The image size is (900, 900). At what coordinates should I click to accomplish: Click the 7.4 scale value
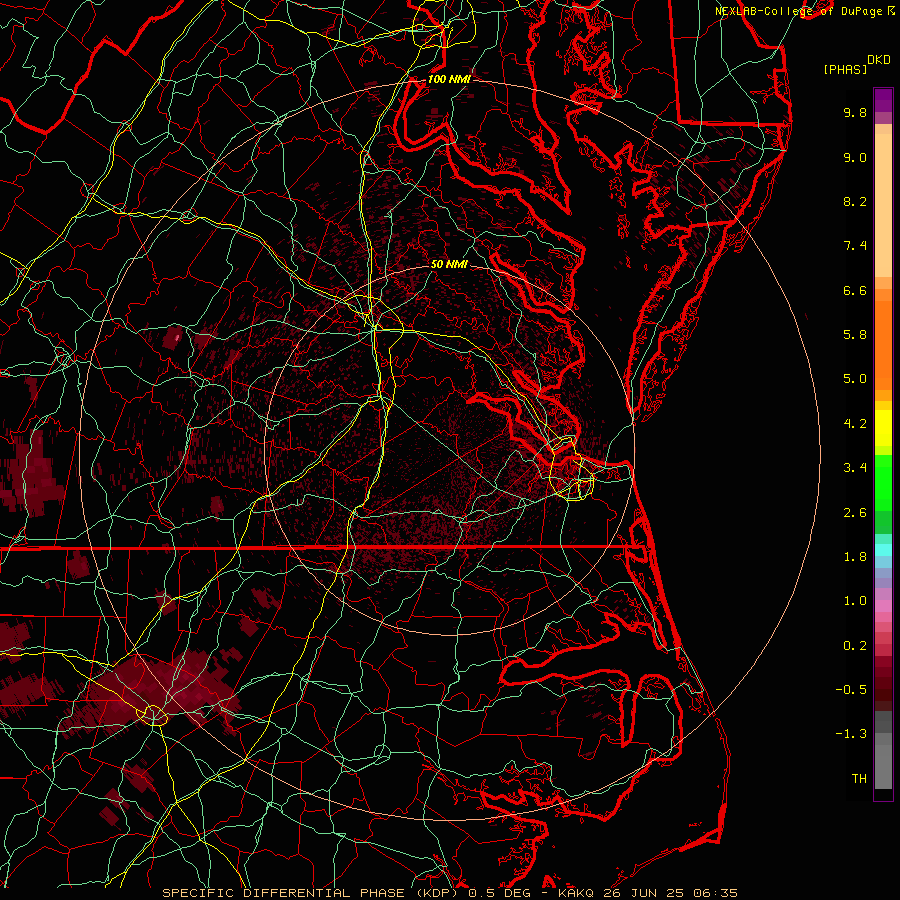pyautogui.click(x=855, y=246)
